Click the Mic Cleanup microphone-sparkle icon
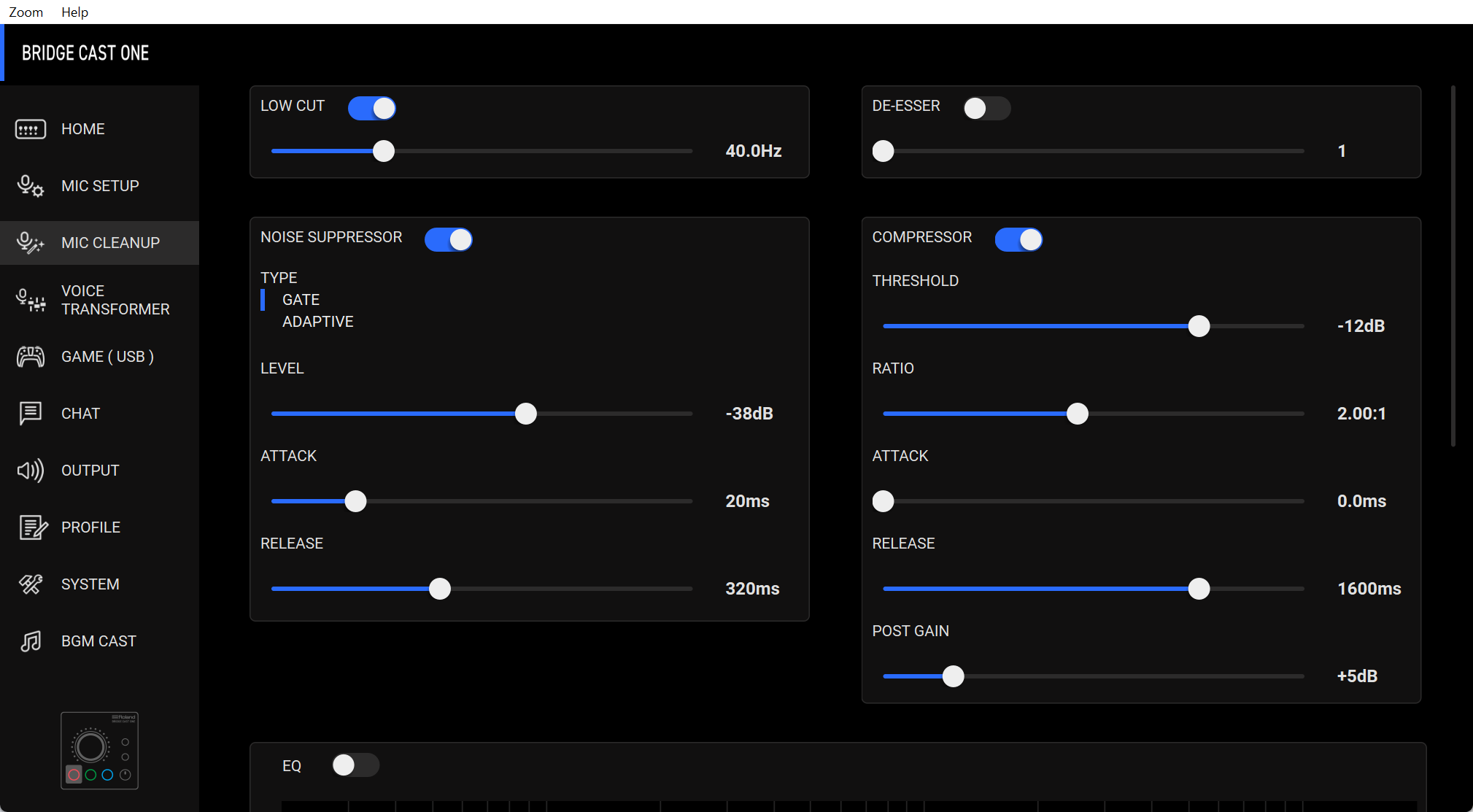Viewport: 1473px width, 812px height. [31, 243]
